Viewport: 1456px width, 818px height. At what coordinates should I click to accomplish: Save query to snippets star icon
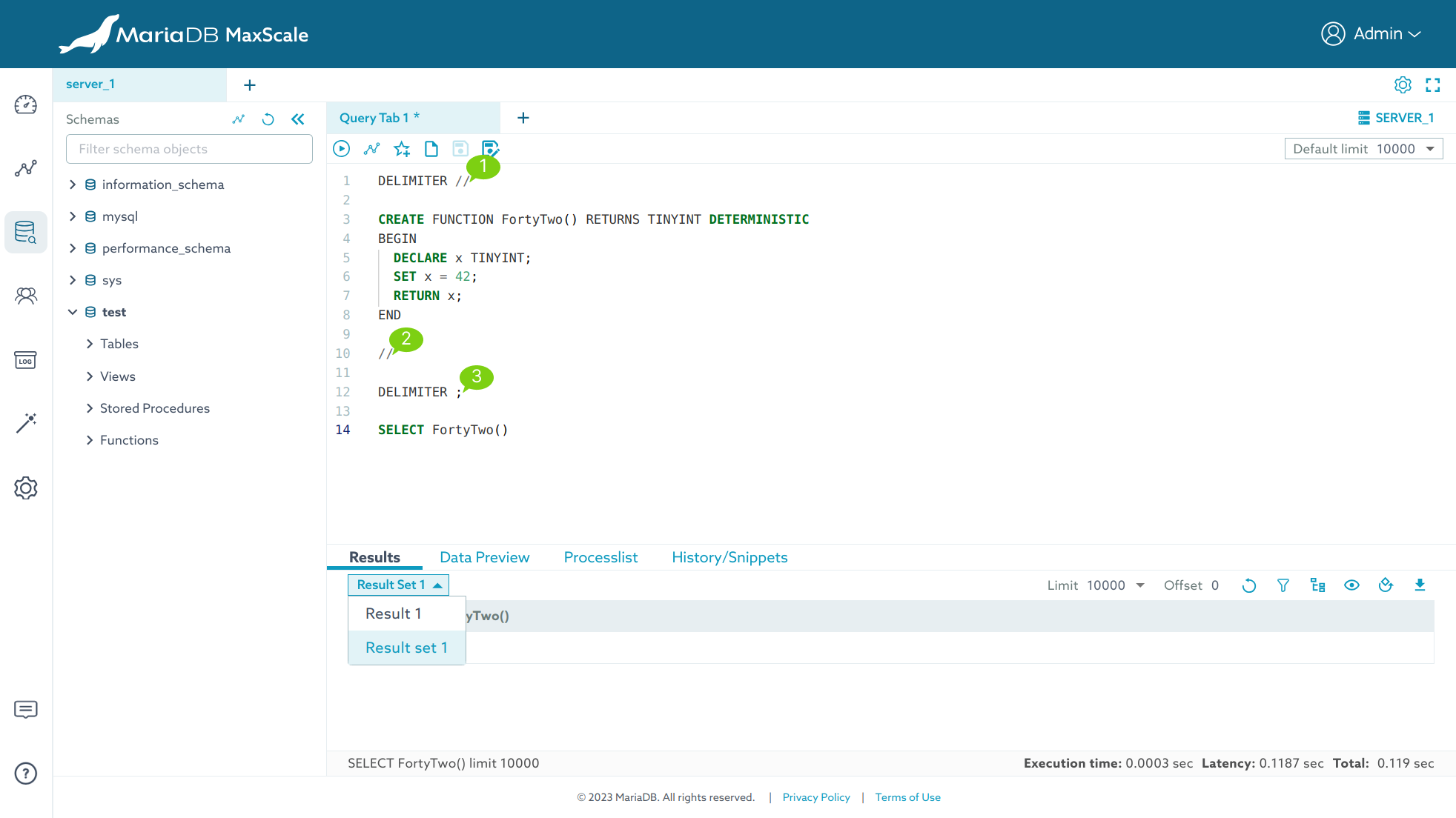click(402, 149)
